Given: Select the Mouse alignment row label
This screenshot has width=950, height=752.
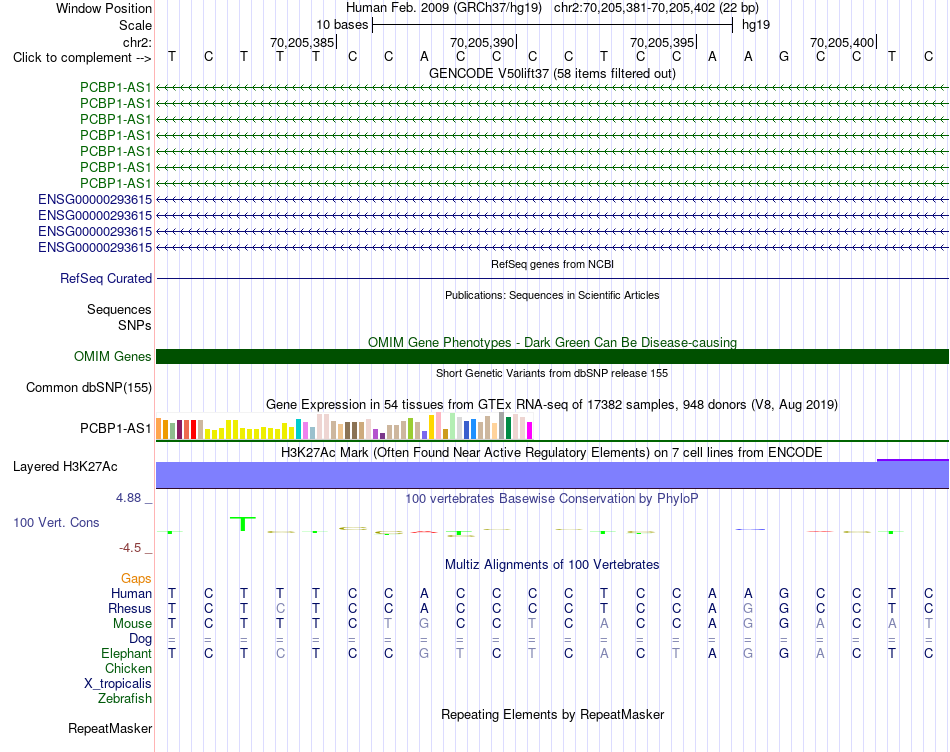Looking at the screenshot, I should 132,624.
